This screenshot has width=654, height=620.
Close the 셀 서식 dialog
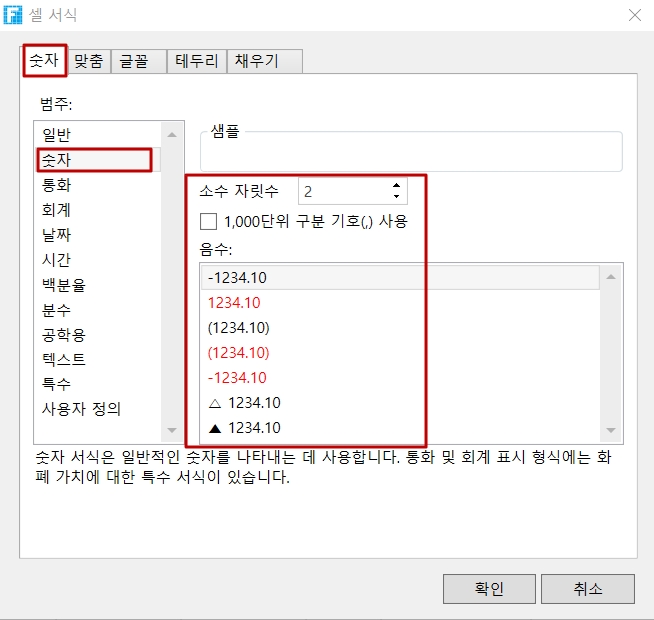tap(634, 15)
